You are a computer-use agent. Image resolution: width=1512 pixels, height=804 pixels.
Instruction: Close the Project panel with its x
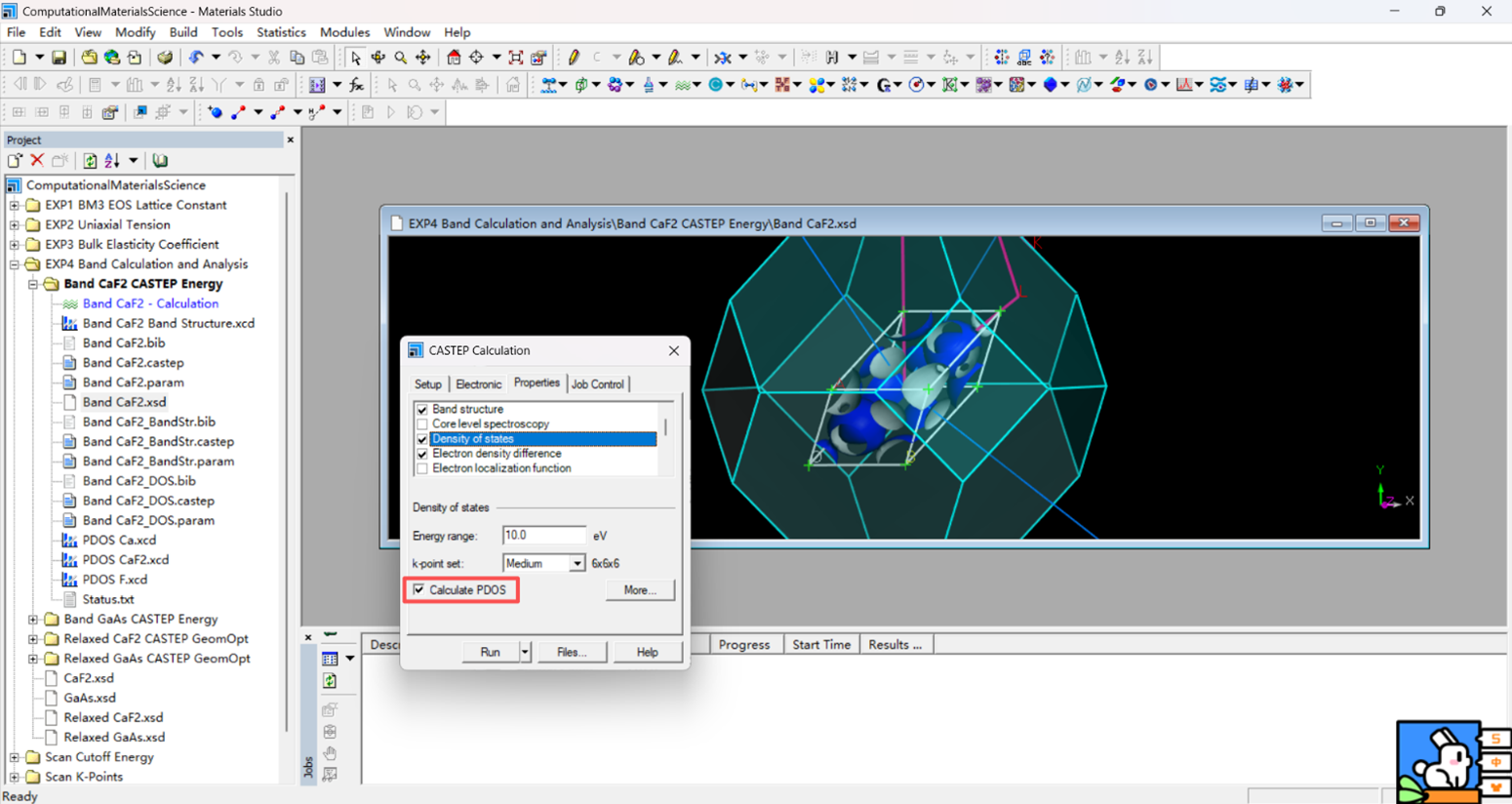pyautogui.click(x=290, y=140)
